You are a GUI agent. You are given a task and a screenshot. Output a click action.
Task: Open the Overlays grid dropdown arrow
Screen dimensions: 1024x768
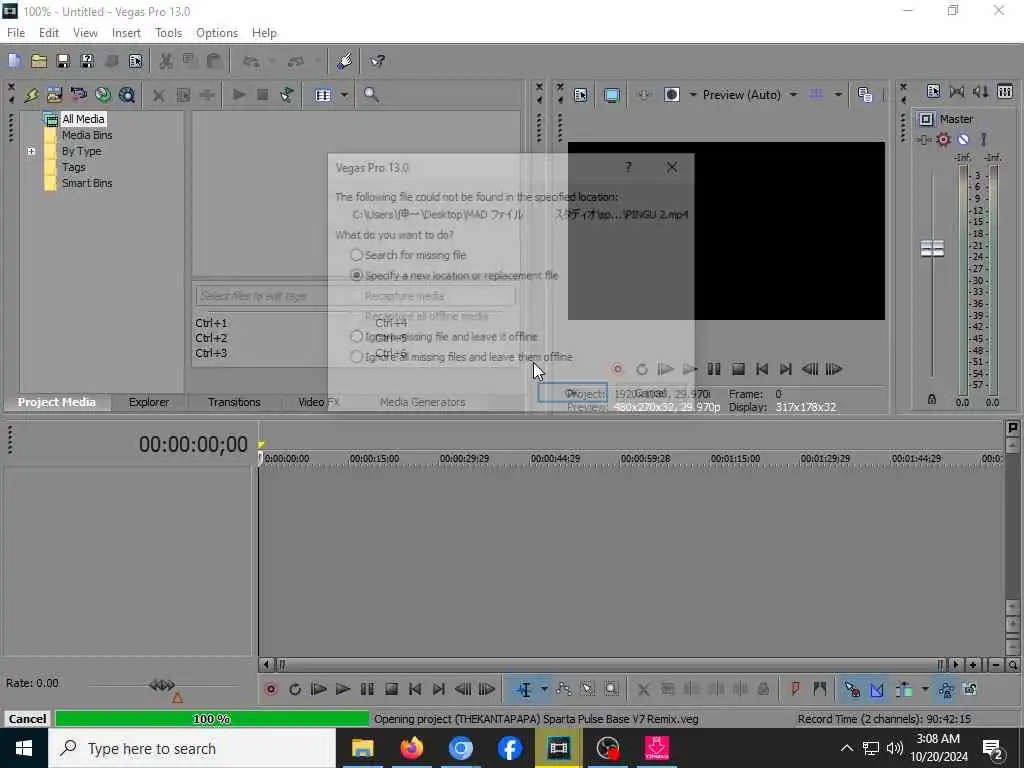pyautogui.click(x=837, y=95)
